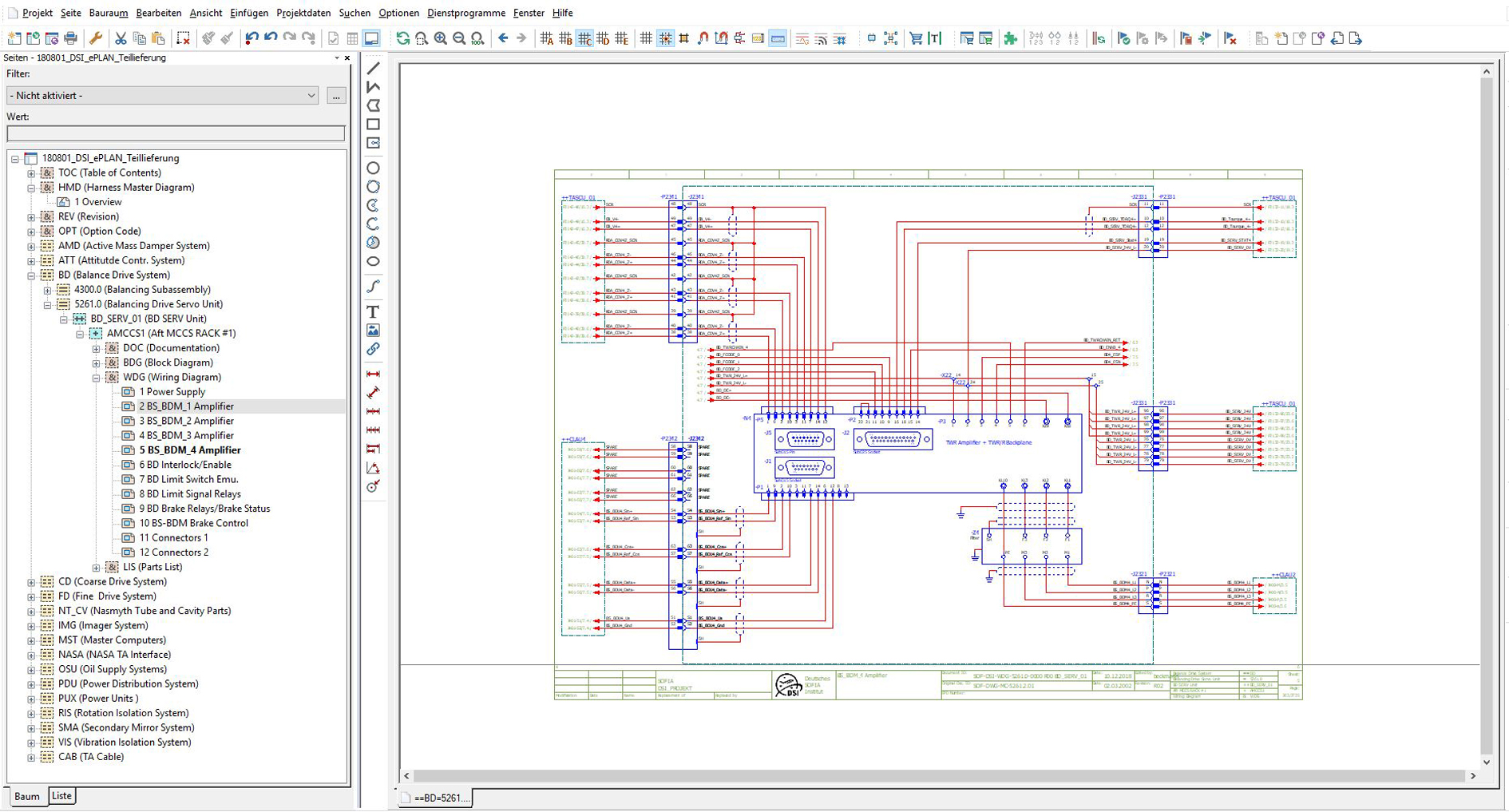
Task: Select the Rectangle drawing tool
Action: (x=373, y=125)
